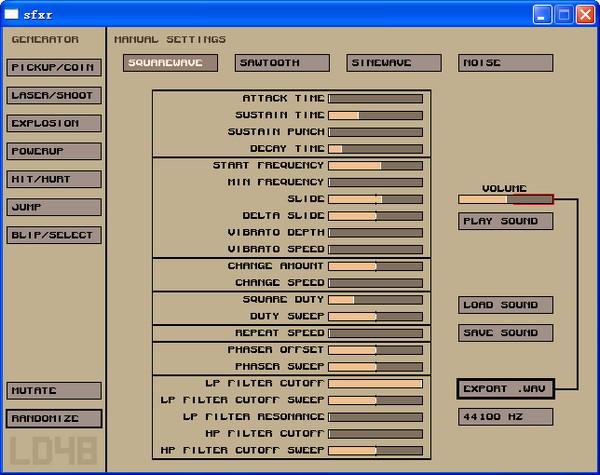
Task: Switch waveform to Sawtooth
Action: [282, 63]
